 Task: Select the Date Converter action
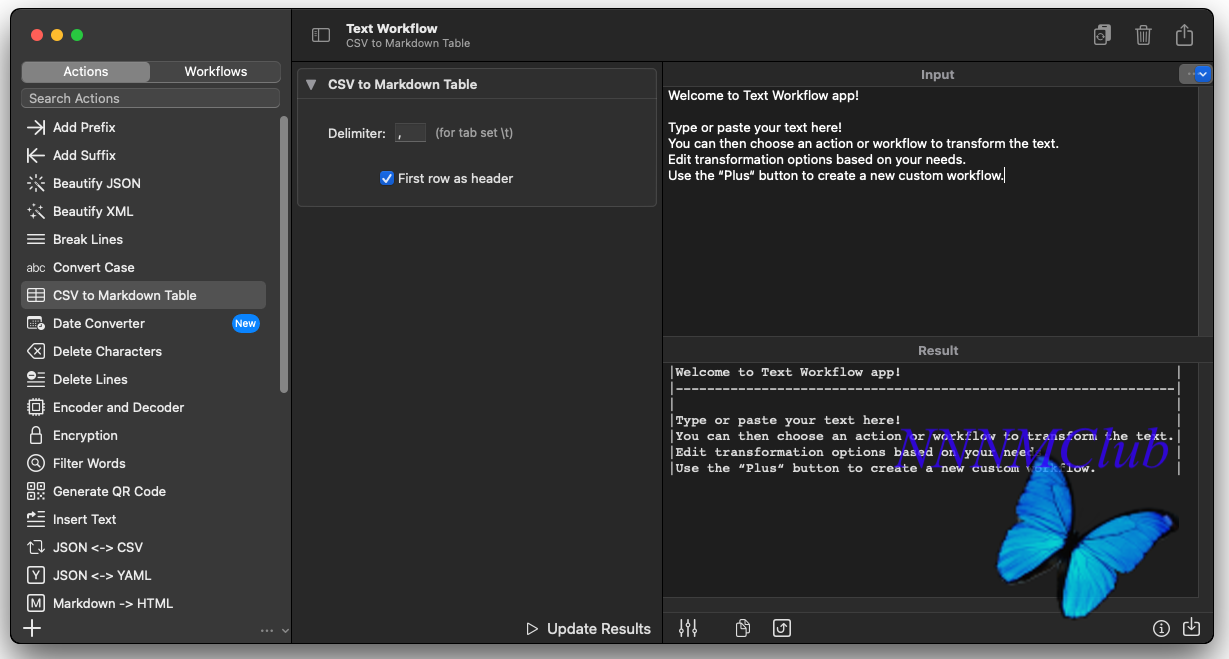144,323
